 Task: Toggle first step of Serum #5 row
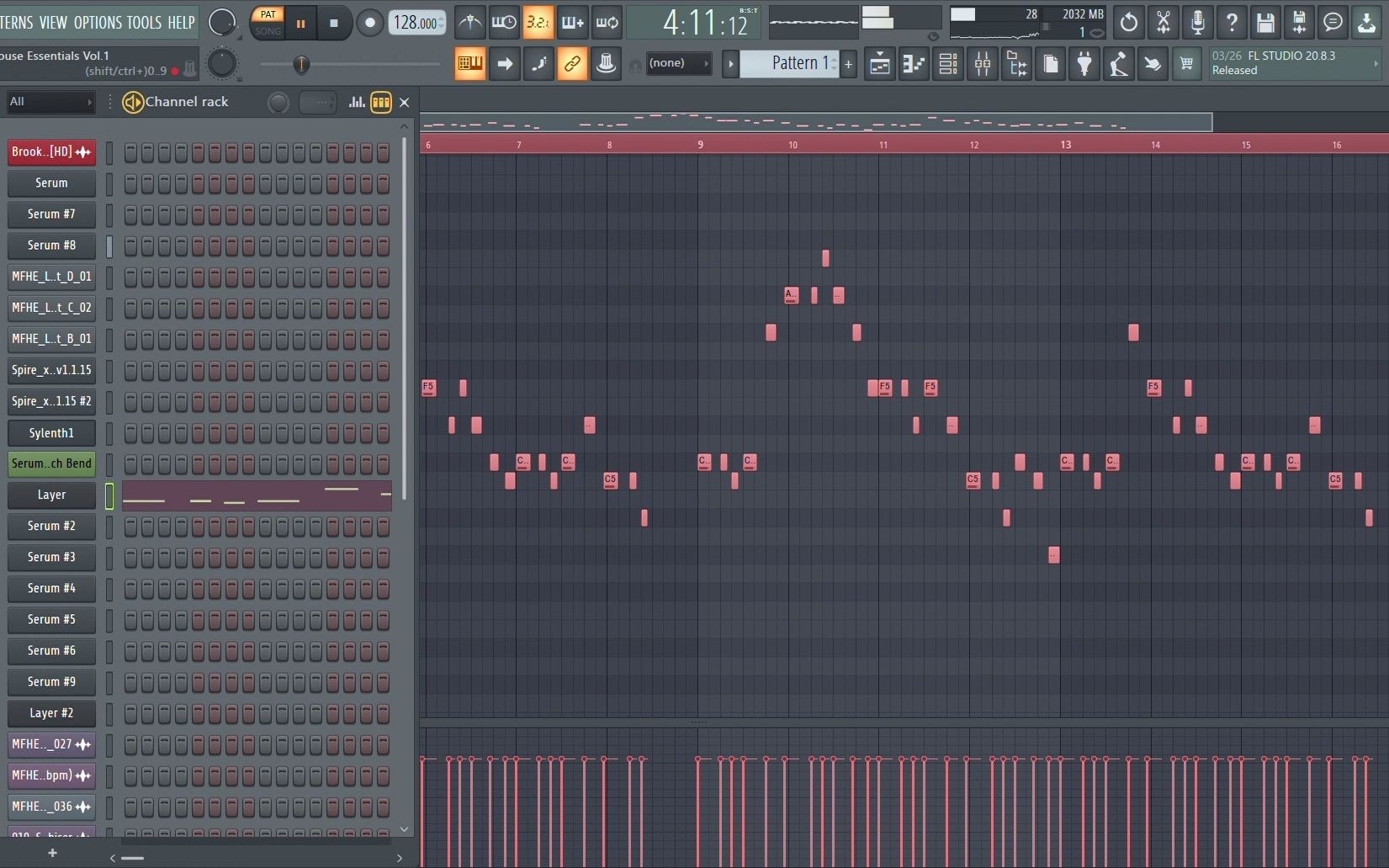(x=130, y=620)
